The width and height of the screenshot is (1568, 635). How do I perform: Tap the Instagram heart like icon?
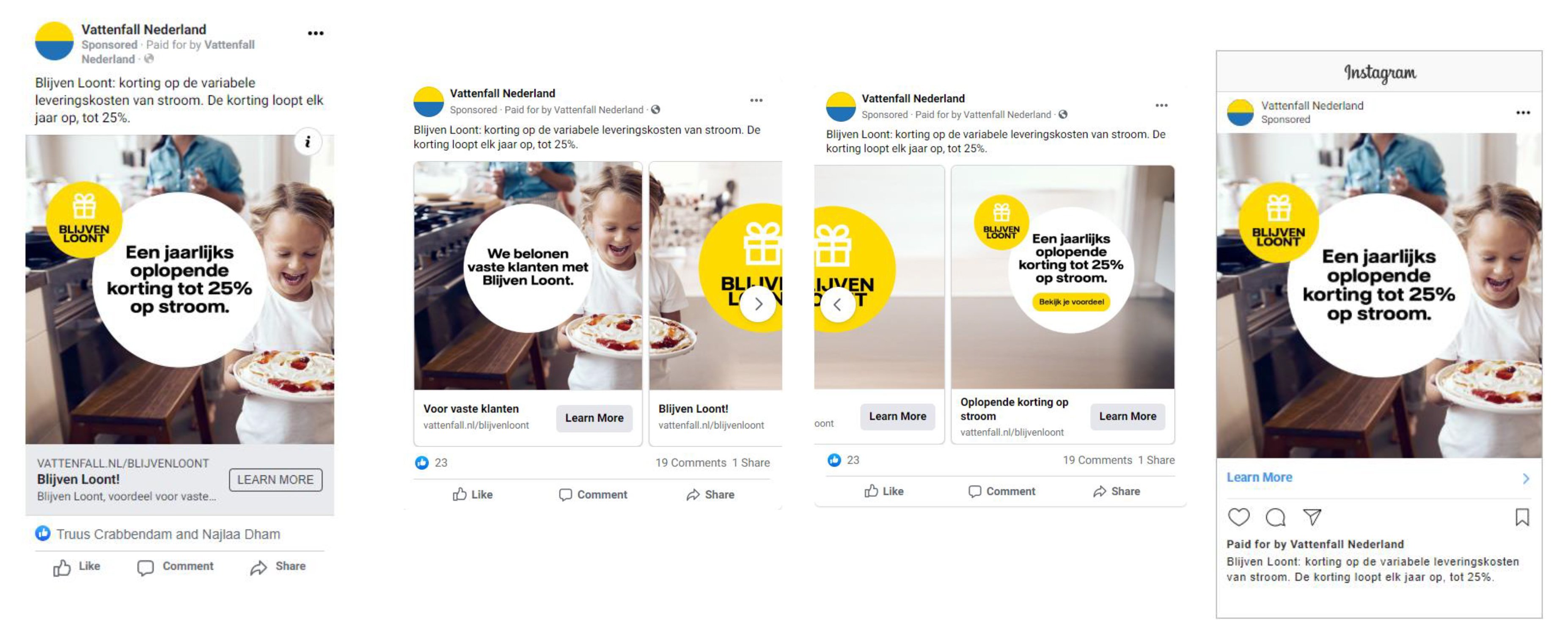[x=1238, y=517]
